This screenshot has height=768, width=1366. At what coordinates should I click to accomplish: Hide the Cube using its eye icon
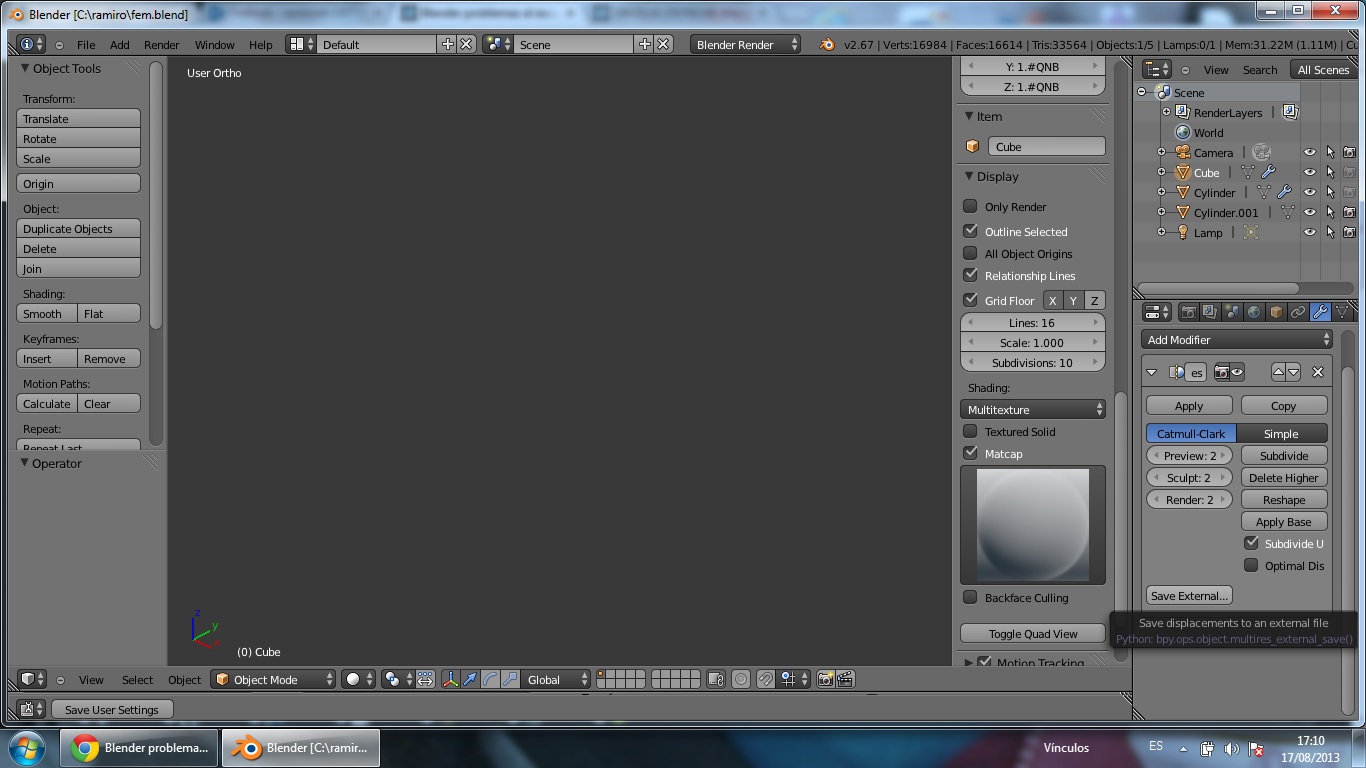click(x=1310, y=172)
